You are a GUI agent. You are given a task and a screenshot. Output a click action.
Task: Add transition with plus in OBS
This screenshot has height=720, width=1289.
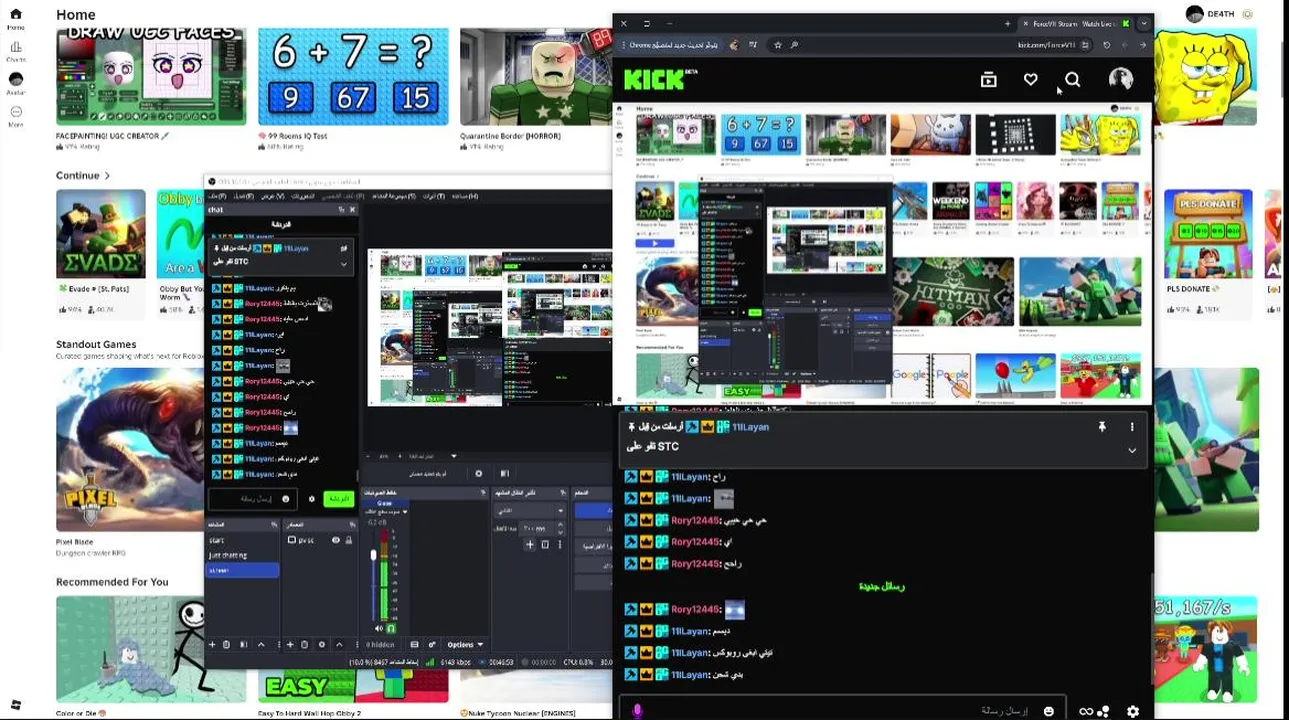coord(530,545)
